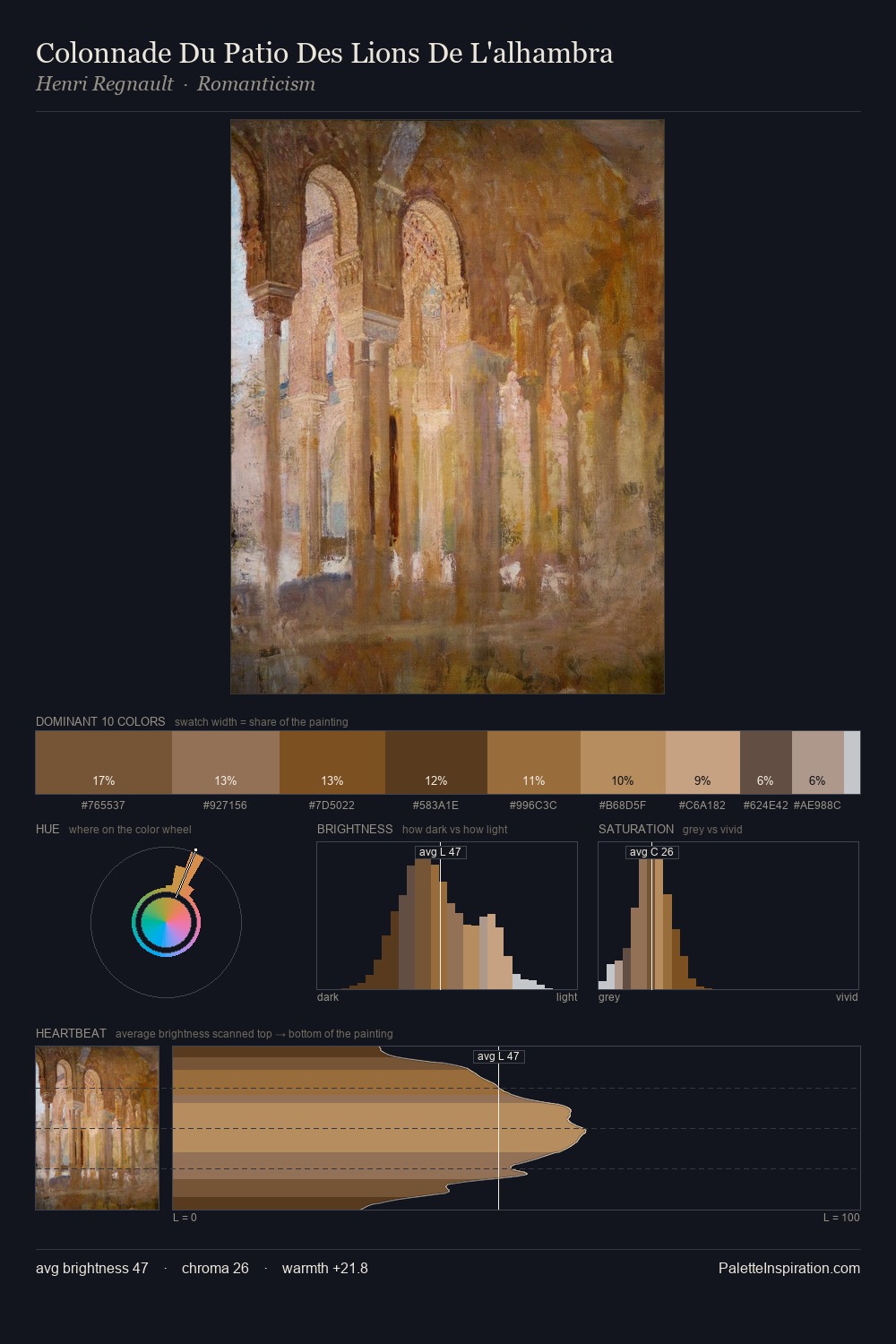
Task: Choose the #B68D5F tan swatch
Action: coord(623,762)
